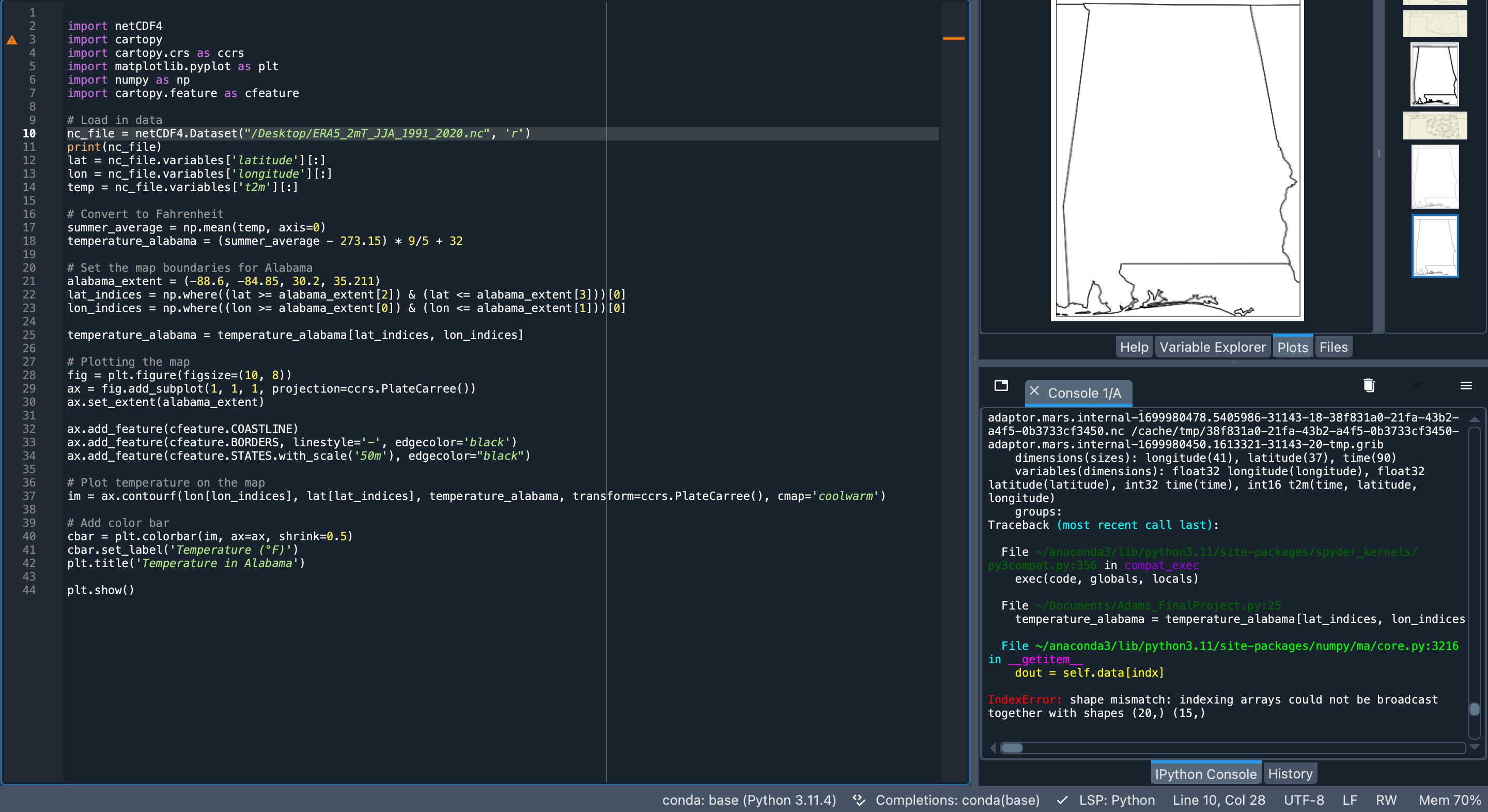
Task: Open the Adams_FinalProject.py:25 traceback link
Action: tap(1157, 605)
